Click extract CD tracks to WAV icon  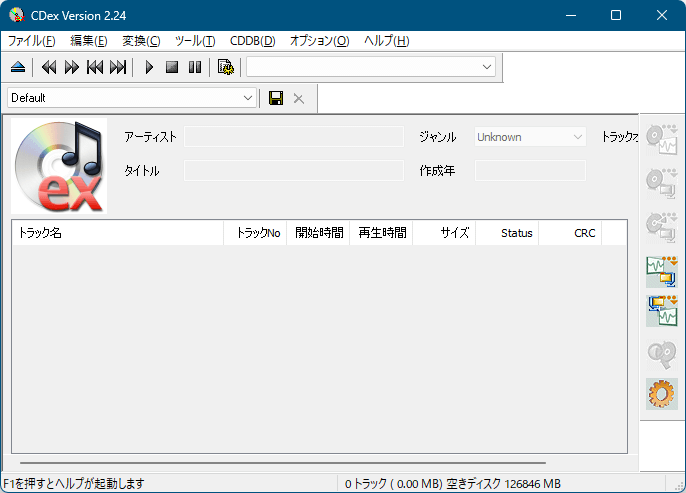pyautogui.click(x=662, y=140)
